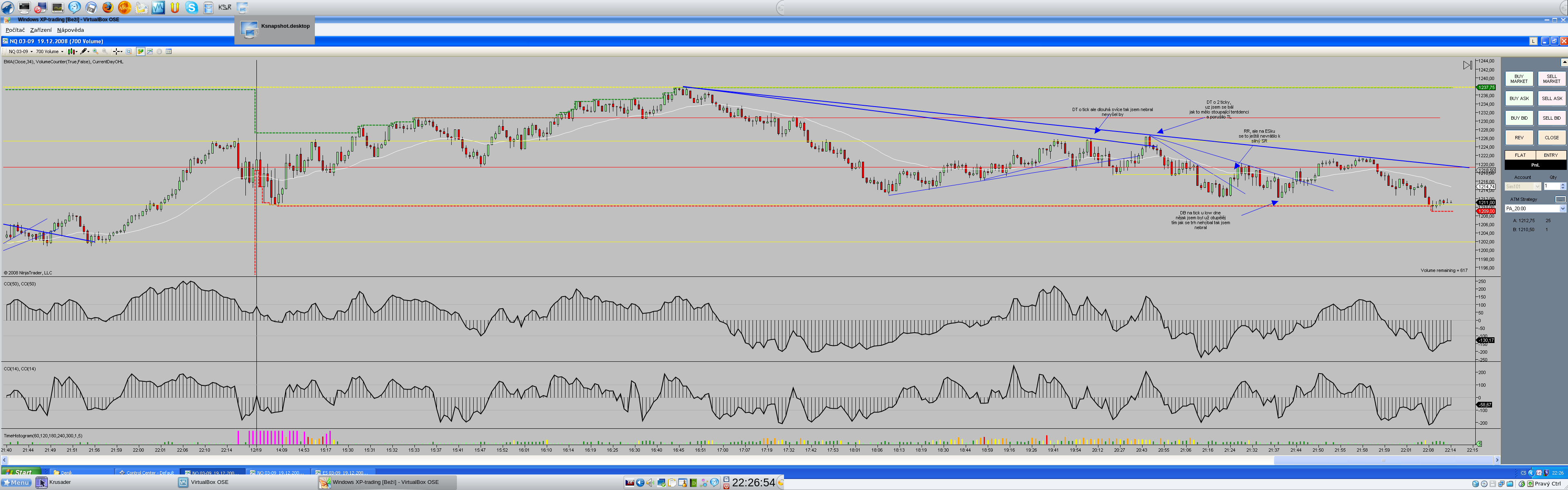The width and height of the screenshot is (1568, 490).
Task: Launch Skype from the top panel
Action: pyautogui.click(x=191, y=7)
